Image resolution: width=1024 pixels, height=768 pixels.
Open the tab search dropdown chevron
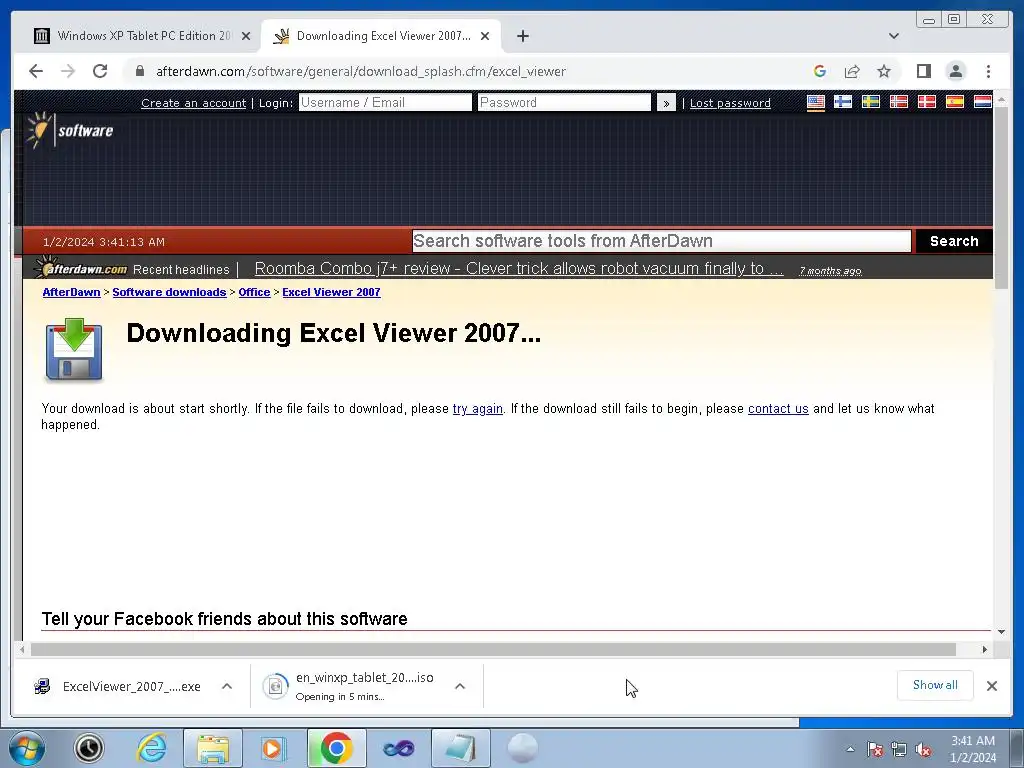tap(893, 36)
